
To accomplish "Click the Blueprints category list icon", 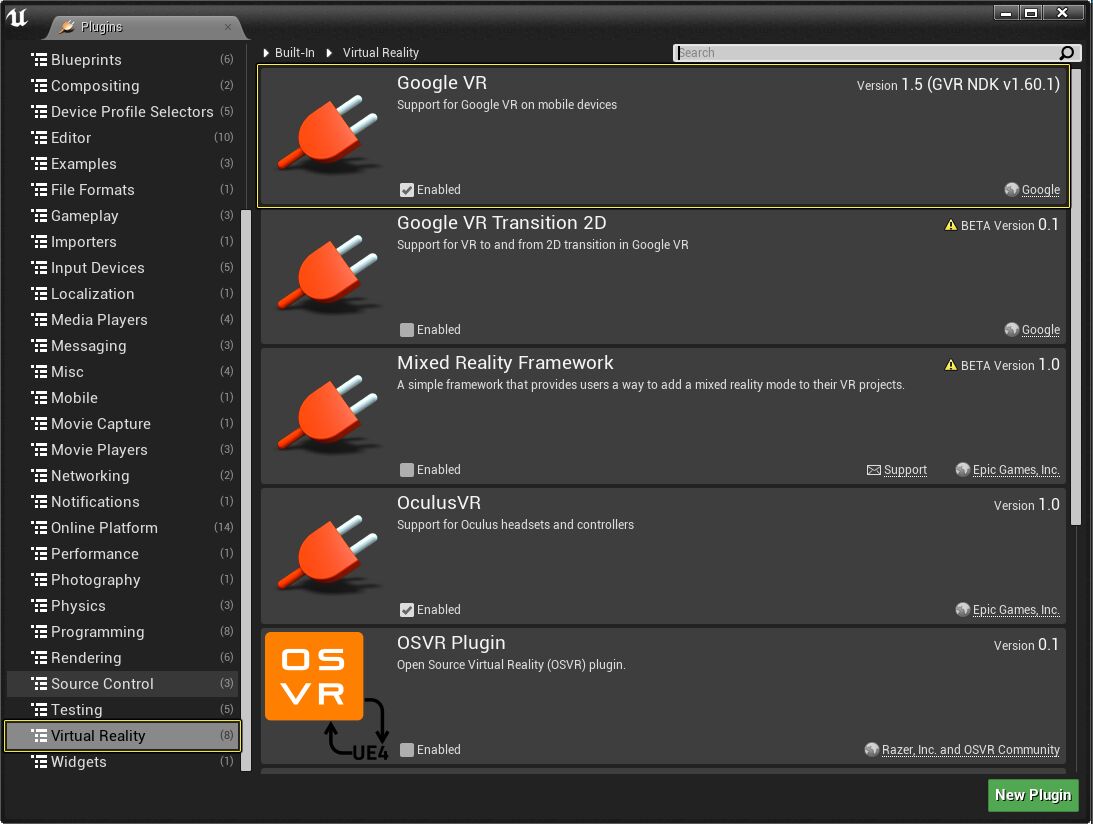I will pos(40,60).
